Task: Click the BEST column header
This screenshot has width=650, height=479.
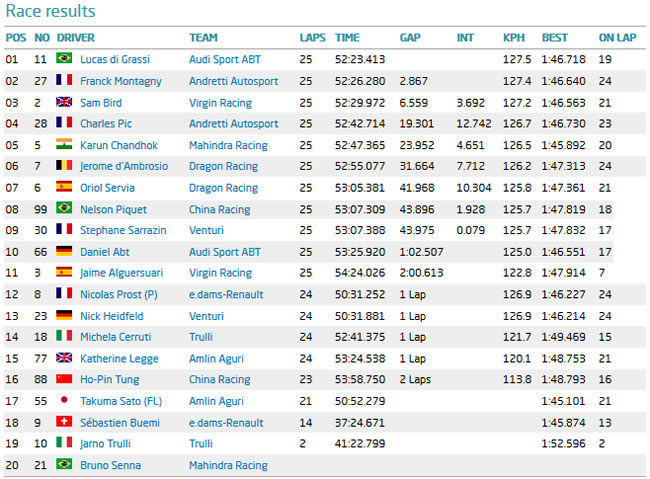Action: (x=555, y=38)
